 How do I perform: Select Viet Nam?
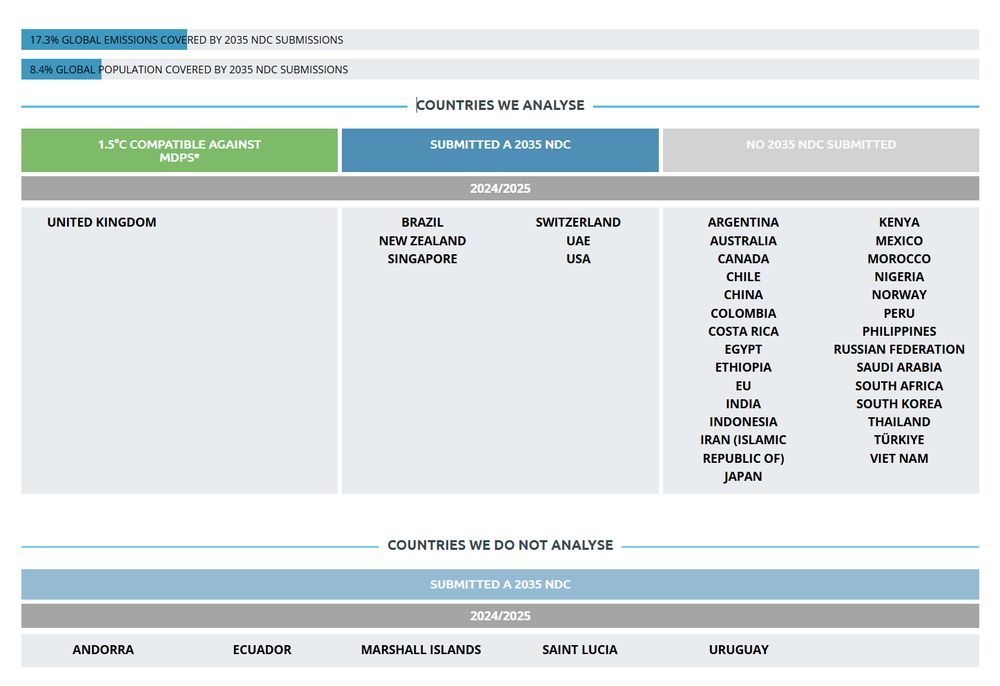click(x=899, y=458)
